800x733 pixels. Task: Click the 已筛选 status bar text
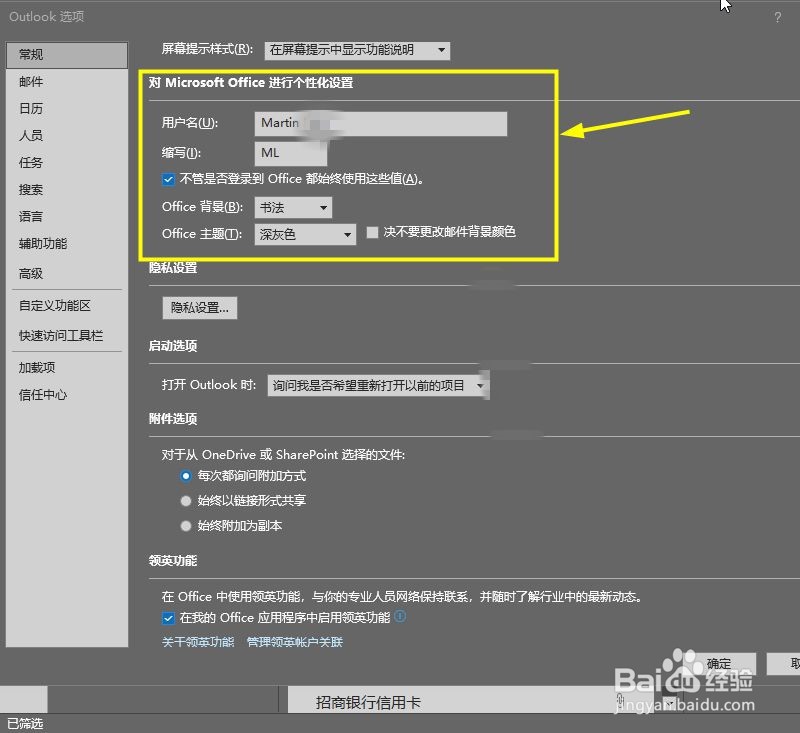[25, 723]
